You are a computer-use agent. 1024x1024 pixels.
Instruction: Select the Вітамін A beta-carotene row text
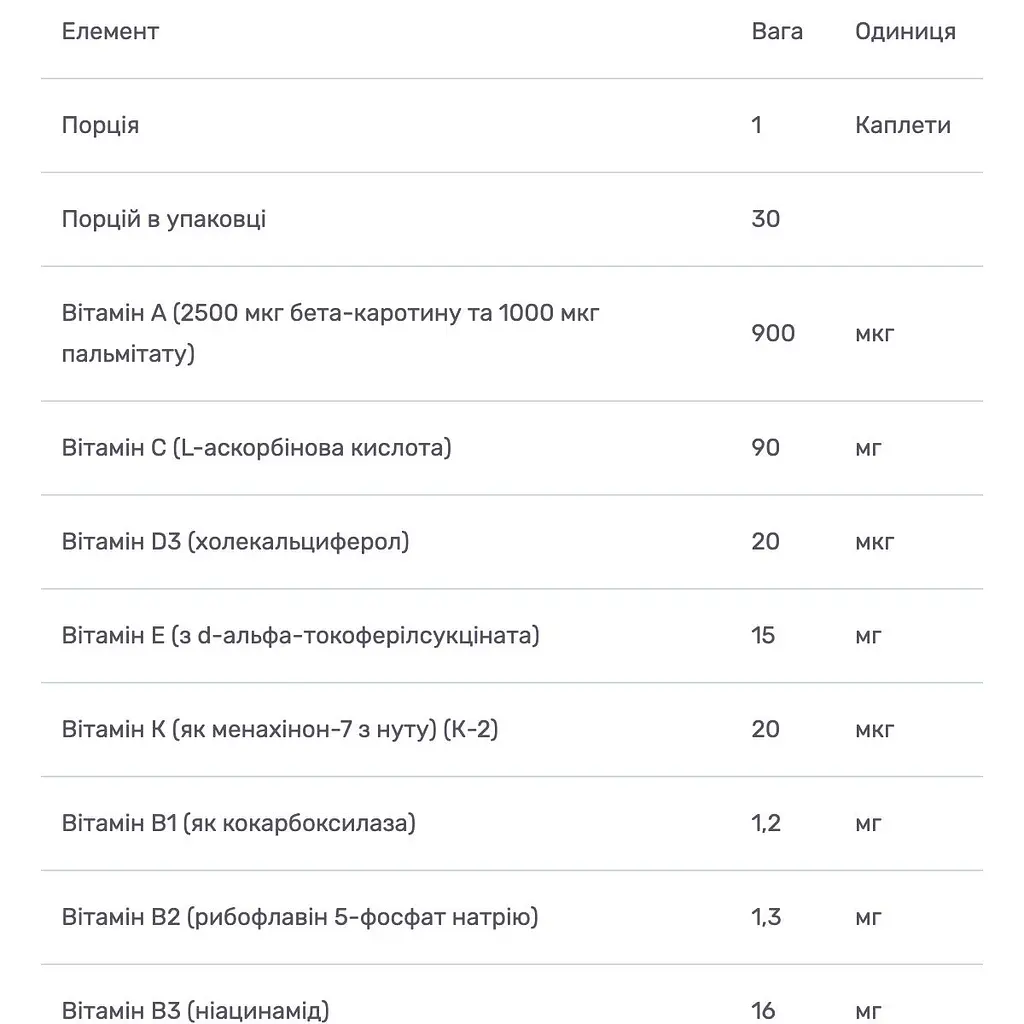[x=330, y=333]
